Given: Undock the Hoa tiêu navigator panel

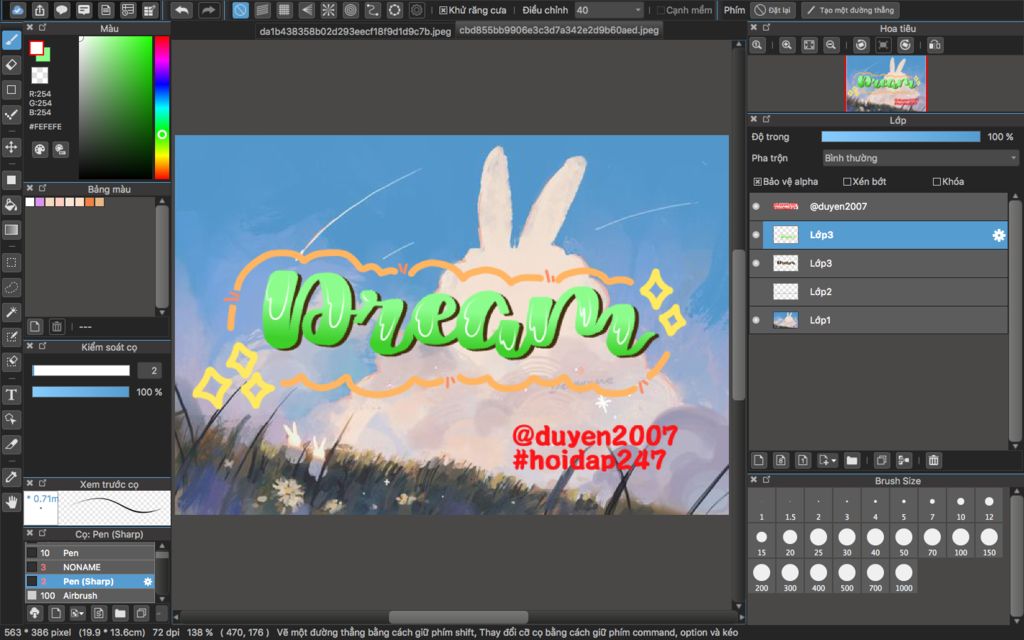Looking at the screenshot, I should [766, 27].
